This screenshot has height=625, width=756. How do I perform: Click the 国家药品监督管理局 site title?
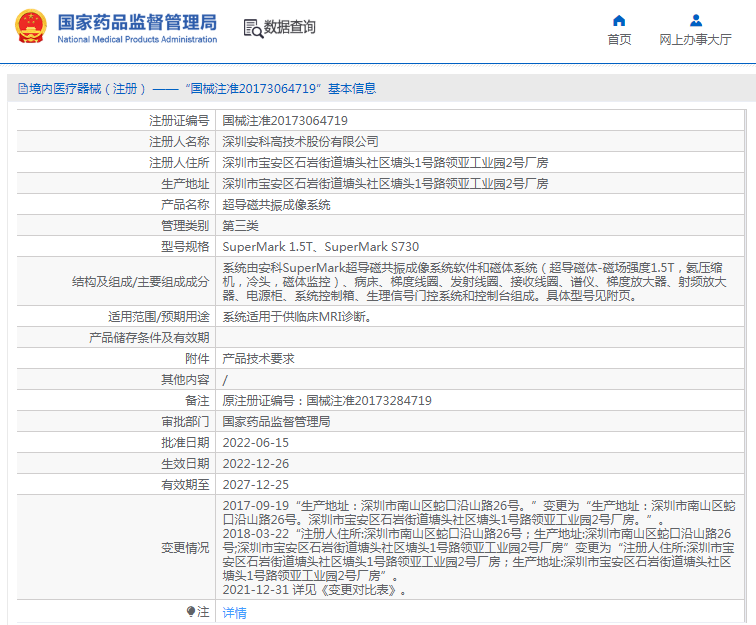coord(136,22)
